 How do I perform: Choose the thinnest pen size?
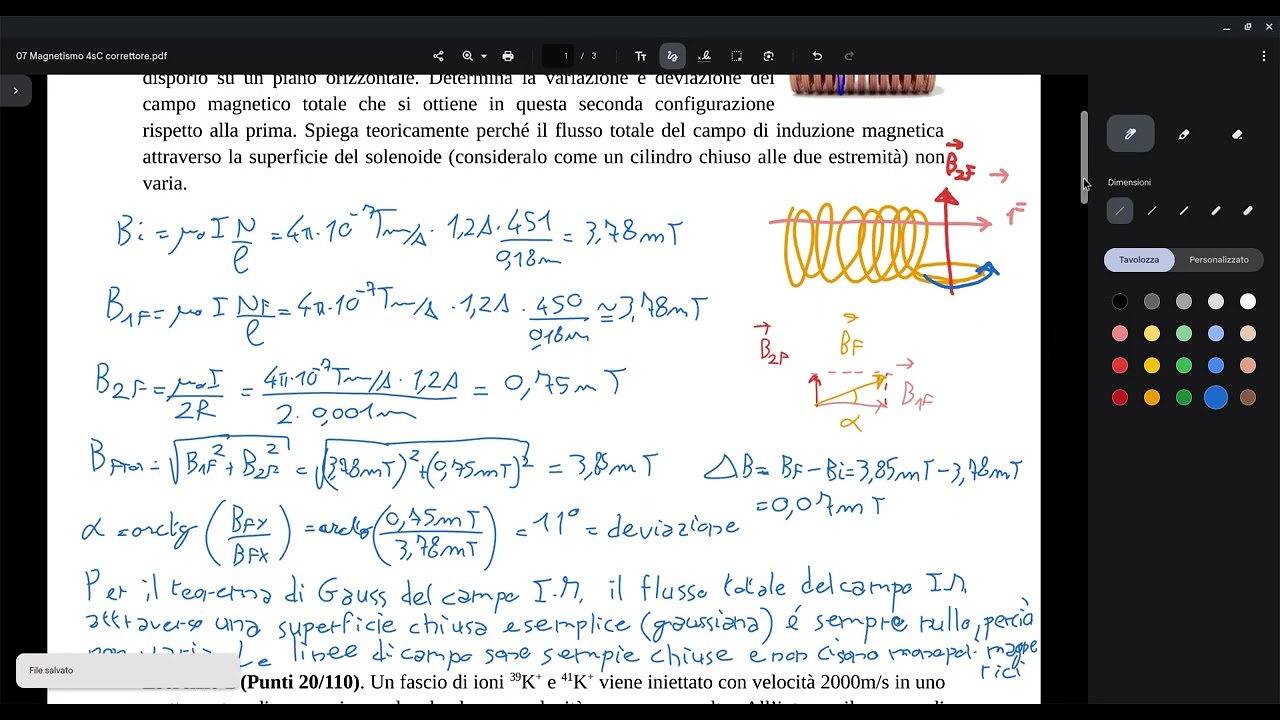point(1120,211)
